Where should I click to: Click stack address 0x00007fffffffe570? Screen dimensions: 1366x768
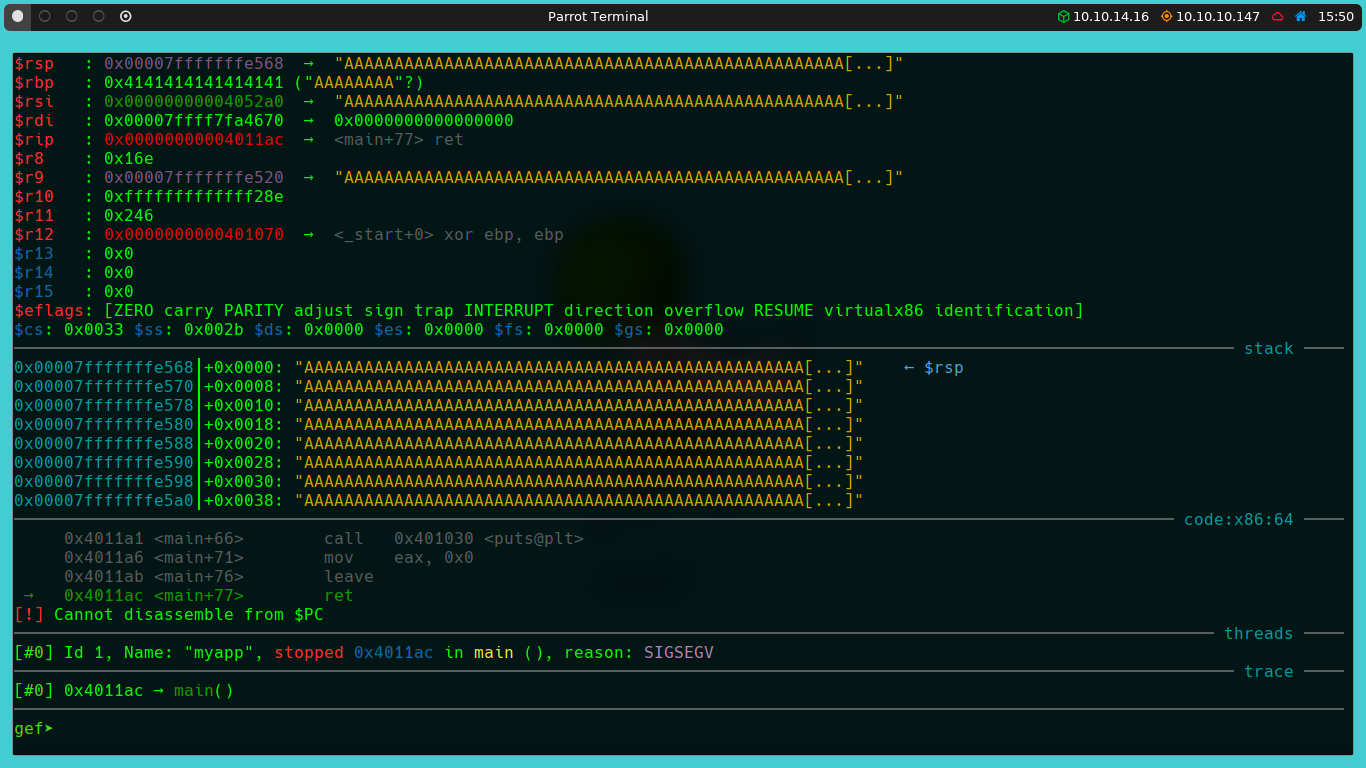pyautogui.click(x=104, y=387)
